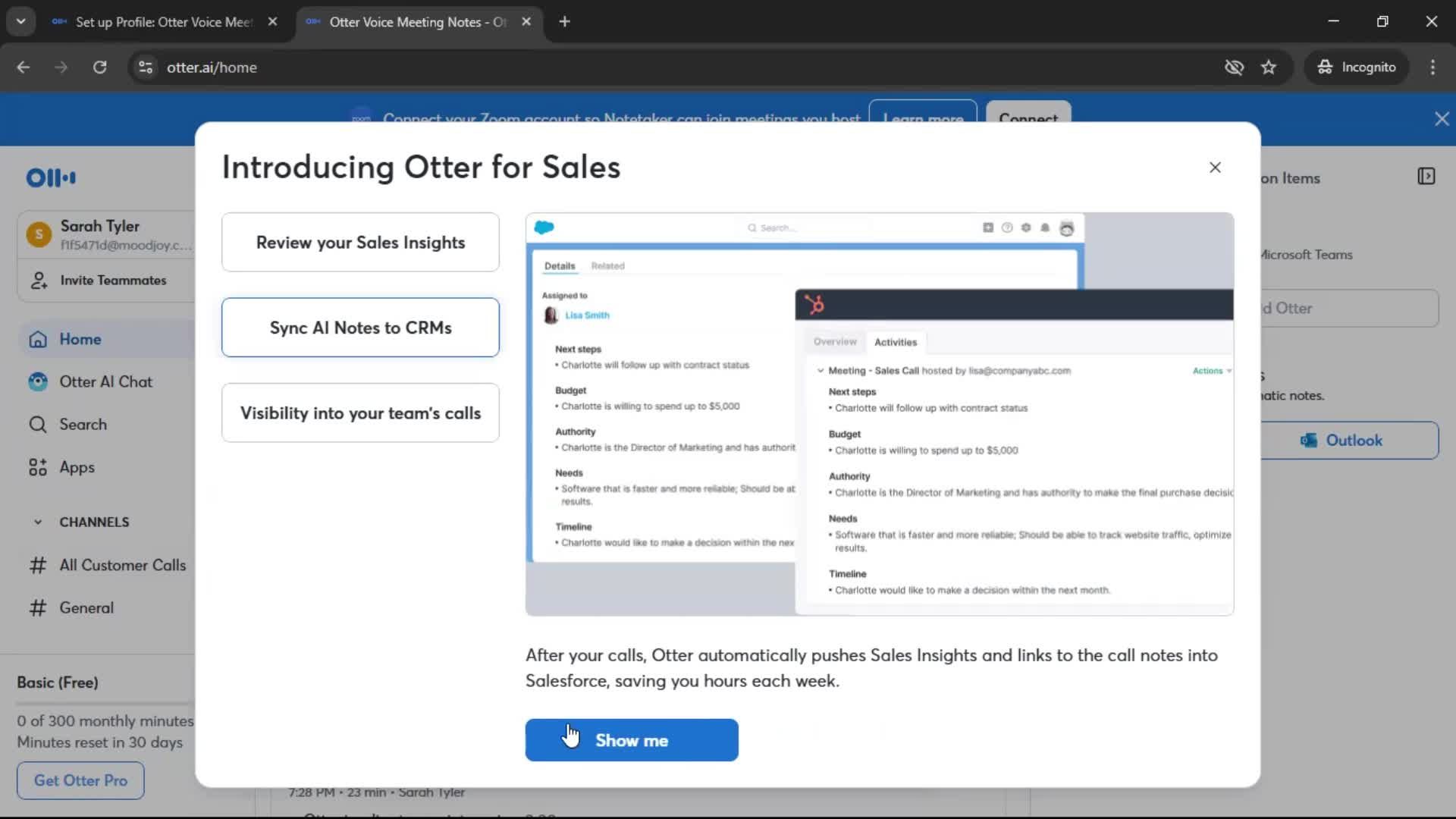
Task: Close the Set up Profile tab
Action: pyautogui.click(x=272, y=22)
